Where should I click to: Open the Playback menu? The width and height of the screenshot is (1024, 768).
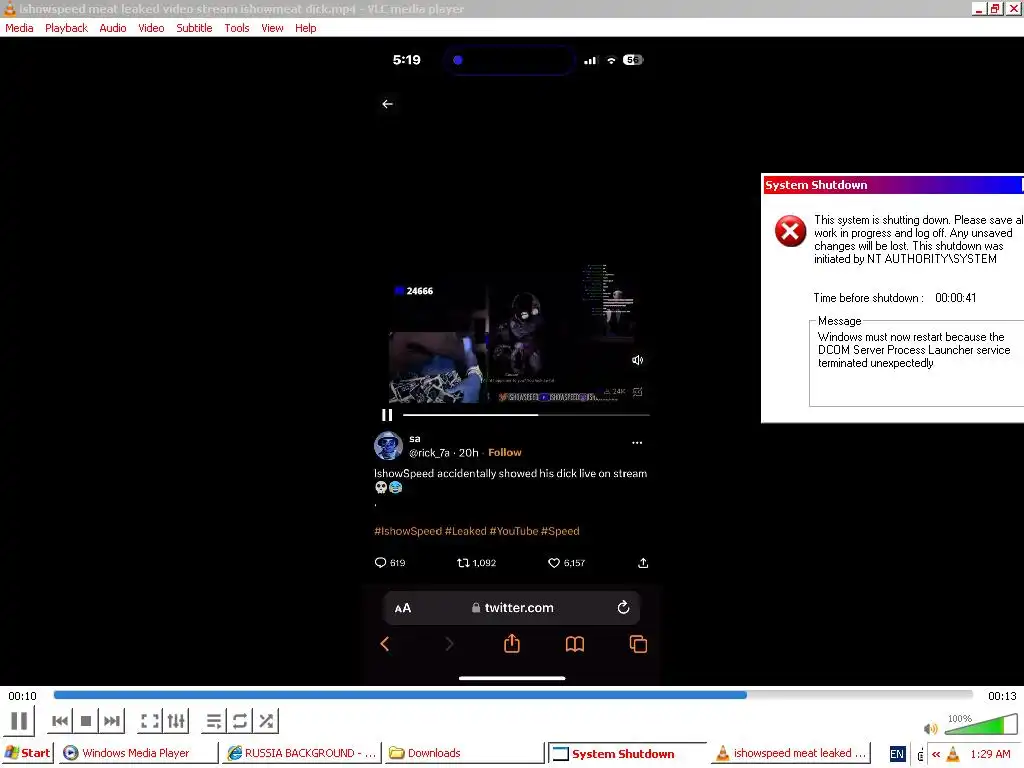pos(66,28)
